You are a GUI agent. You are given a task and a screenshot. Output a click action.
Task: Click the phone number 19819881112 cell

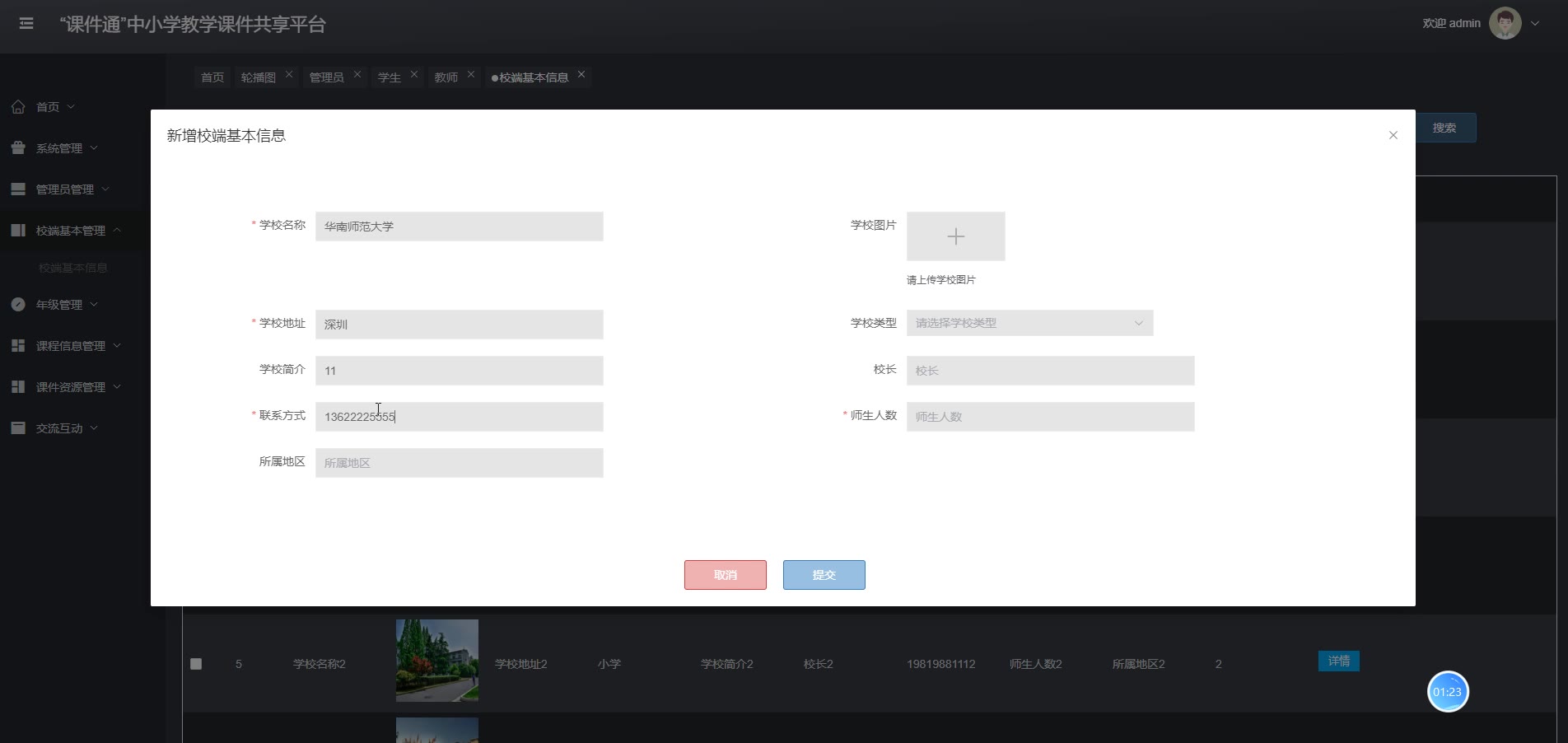[941, 664]
